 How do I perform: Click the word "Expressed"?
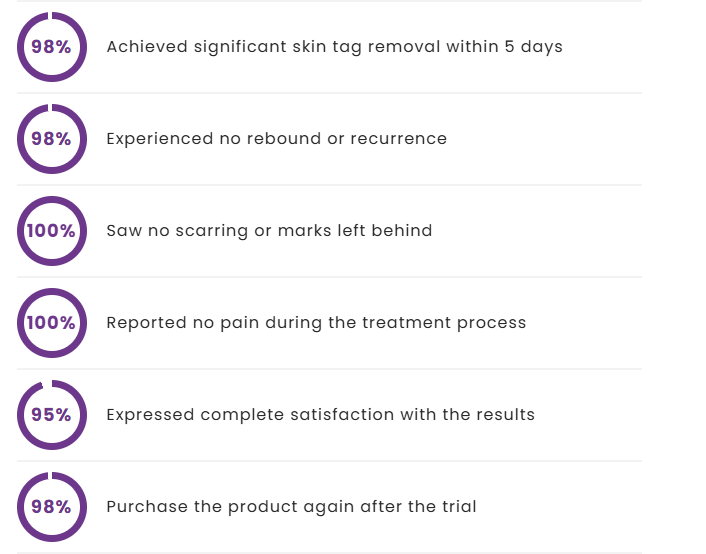click(150, 415)
